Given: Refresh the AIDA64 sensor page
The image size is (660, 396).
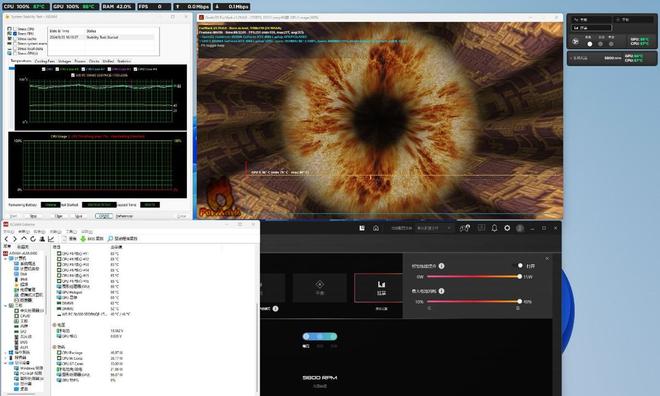Looking at the screenshot, I should [x=33, y=239].
